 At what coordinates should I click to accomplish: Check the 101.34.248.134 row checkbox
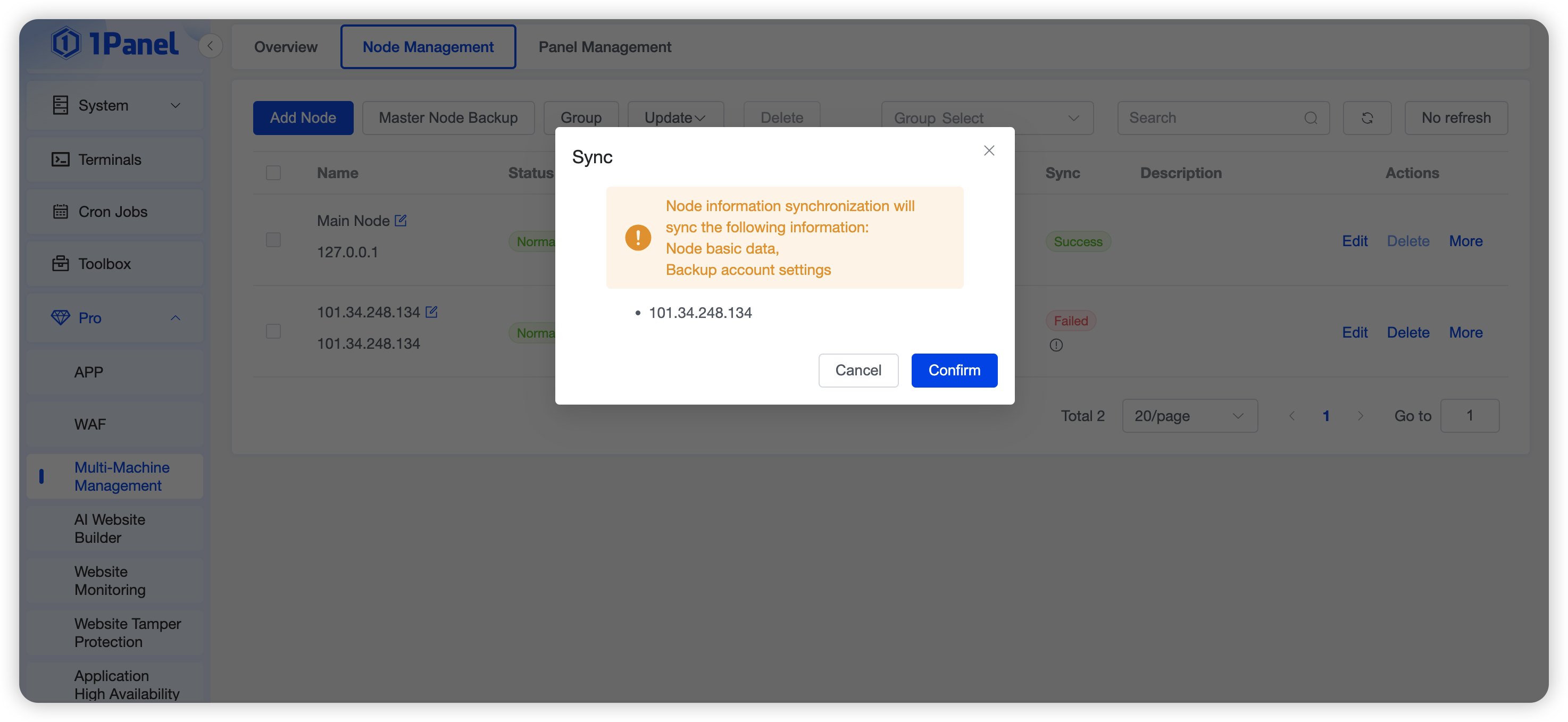click(x=273, y=332)
